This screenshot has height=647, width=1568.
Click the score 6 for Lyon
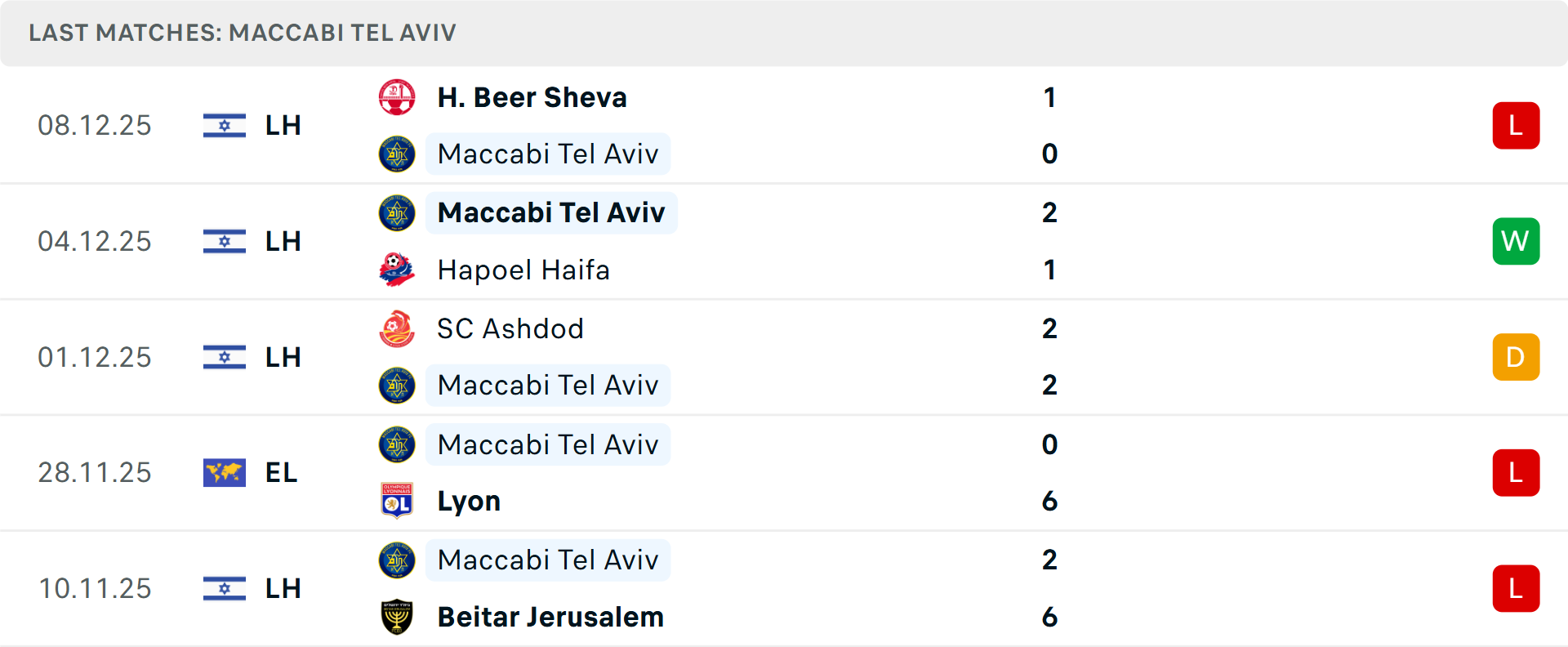click(1050, 501)
